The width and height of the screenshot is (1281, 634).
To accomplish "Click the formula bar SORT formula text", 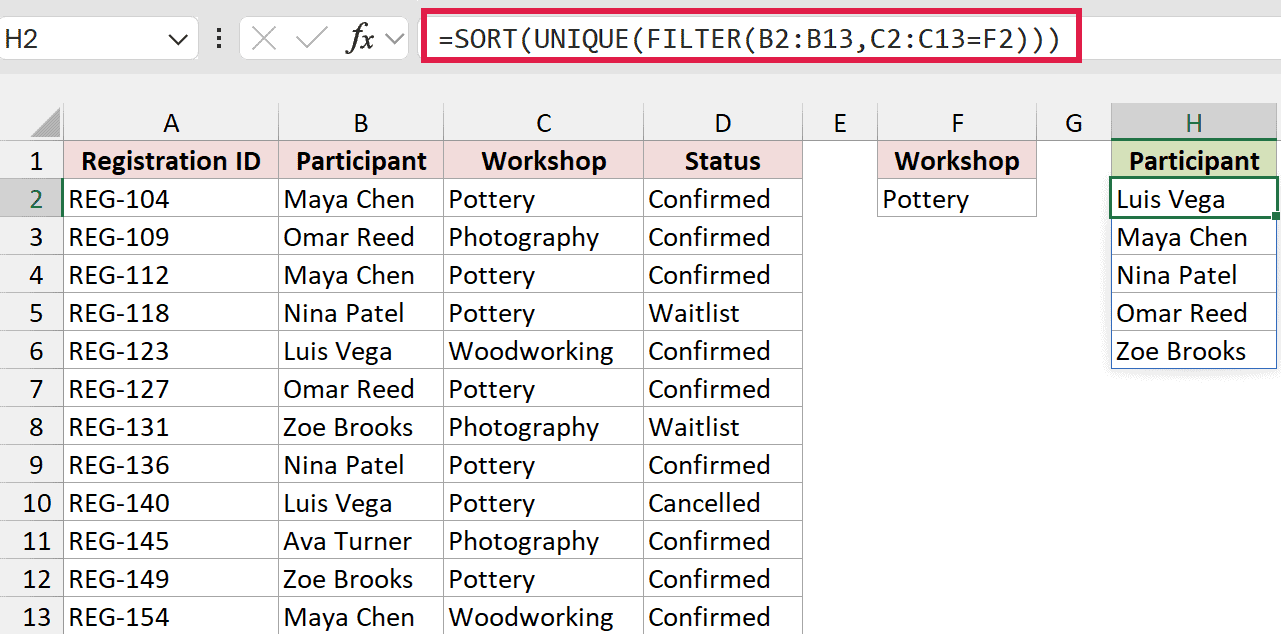I will (x=749, y=40).
